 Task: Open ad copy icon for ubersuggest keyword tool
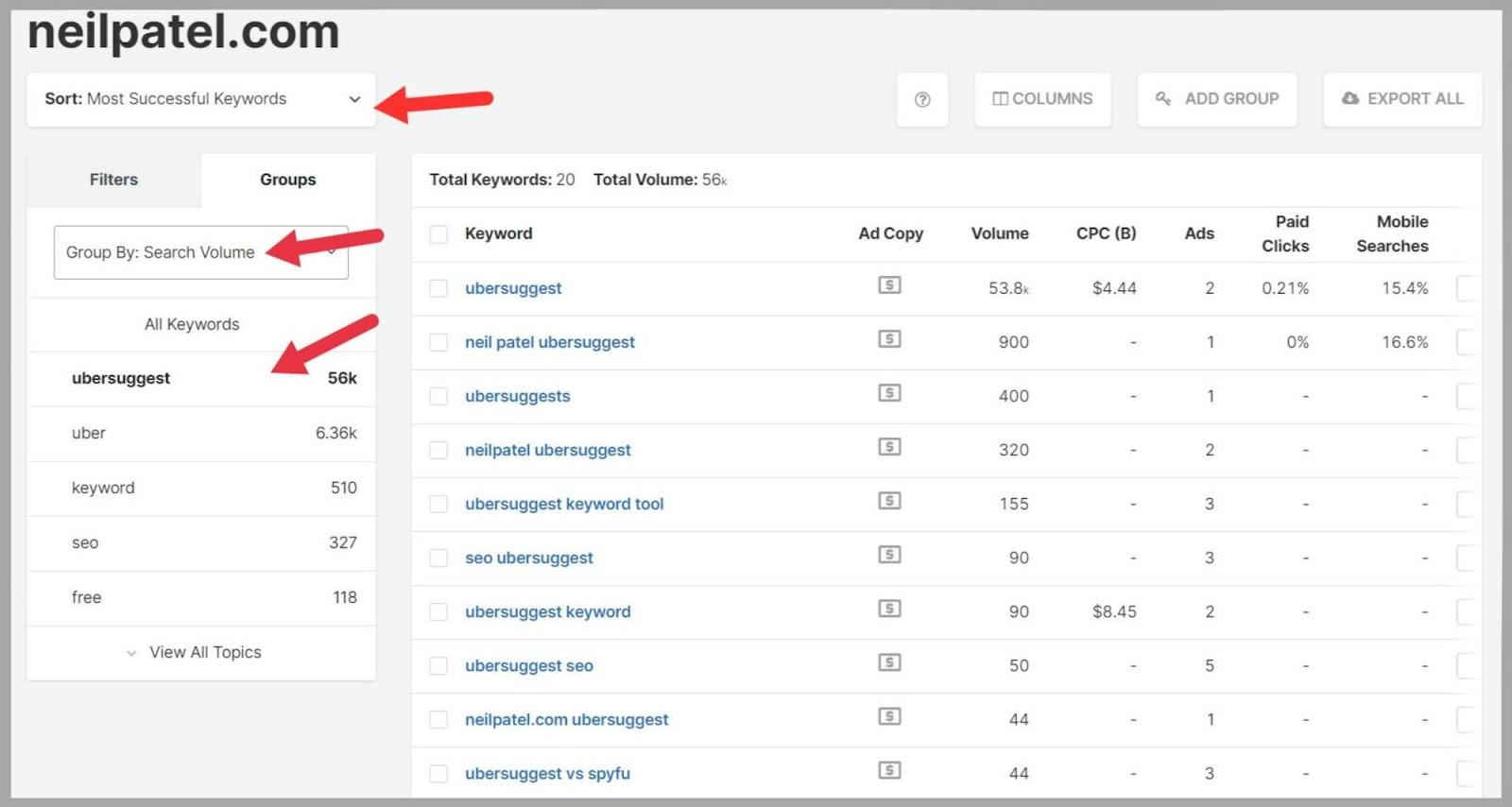click(889, 501)
